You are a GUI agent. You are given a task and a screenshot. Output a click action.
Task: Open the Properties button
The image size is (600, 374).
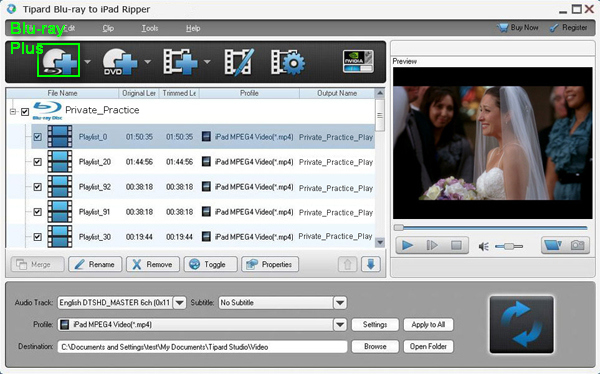pos(270,264)
